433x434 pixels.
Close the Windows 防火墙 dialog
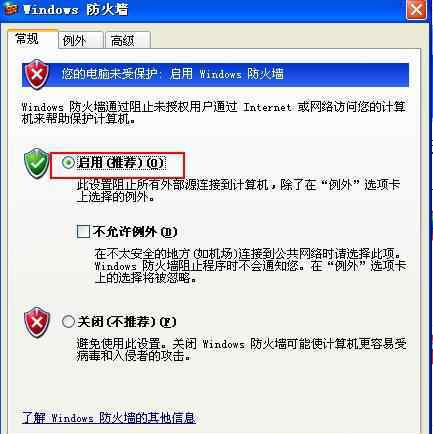[x=416, y=9]
